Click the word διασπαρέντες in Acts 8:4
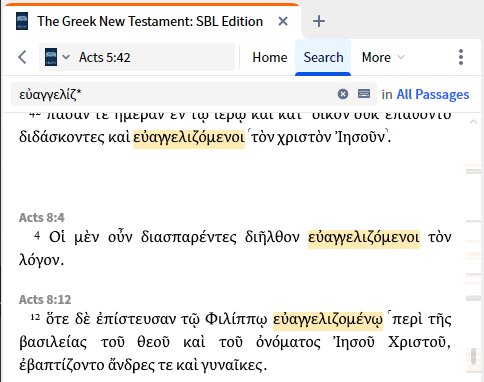This screenshot has height=382, width=484. tap(189, 238)
